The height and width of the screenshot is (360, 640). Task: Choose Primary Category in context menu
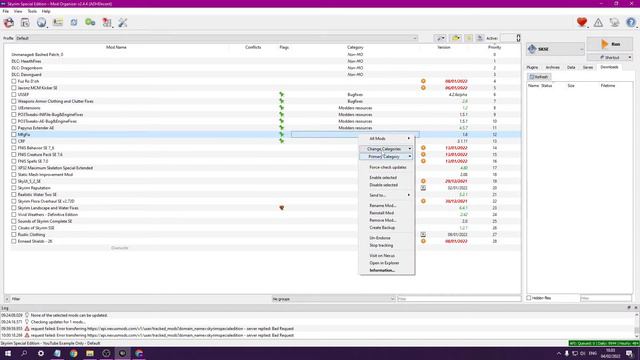387,157
